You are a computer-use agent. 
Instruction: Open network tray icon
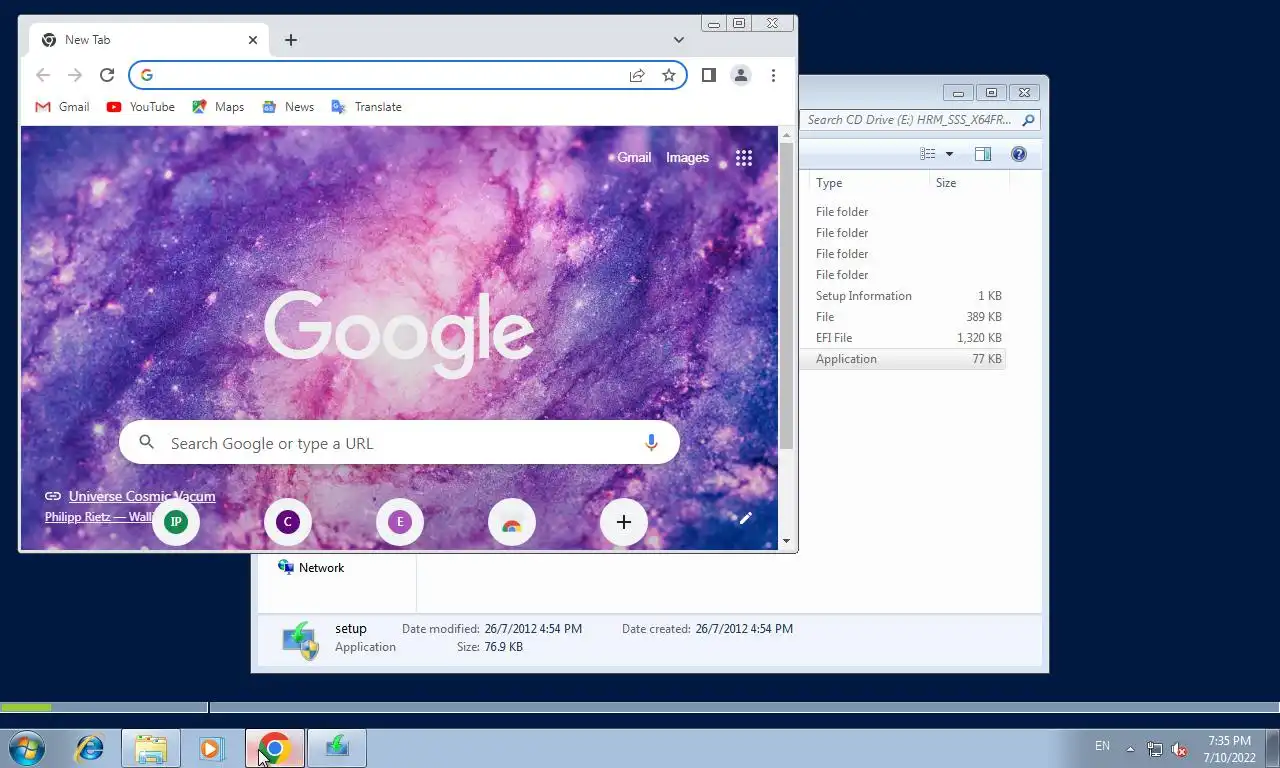[1155, 749]
